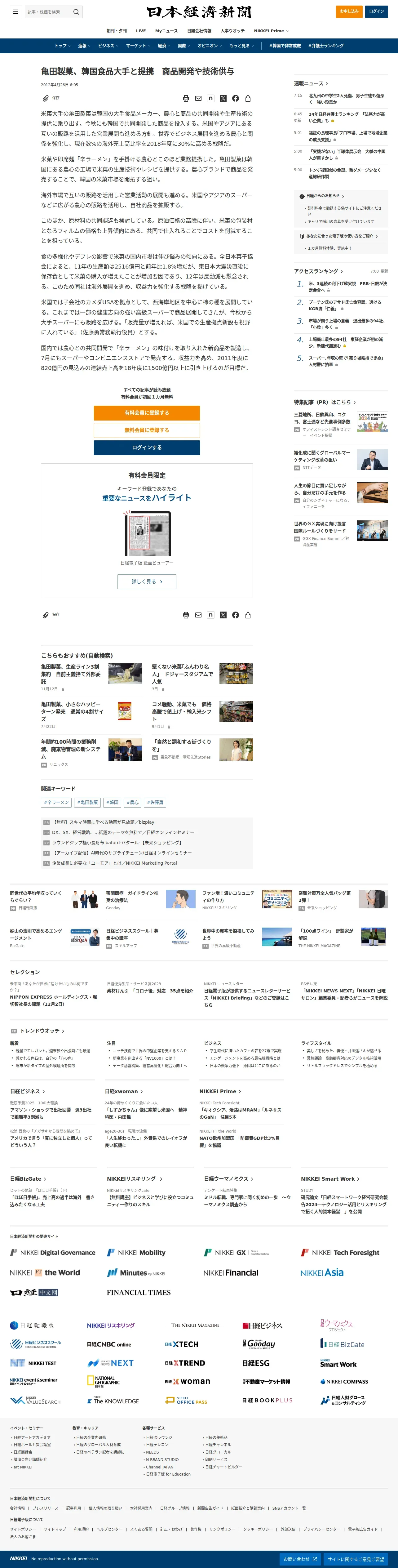398x1568 pixels.
Task: Expand the ビジネス navigation dropdown
Action: [x=108, y=46]
